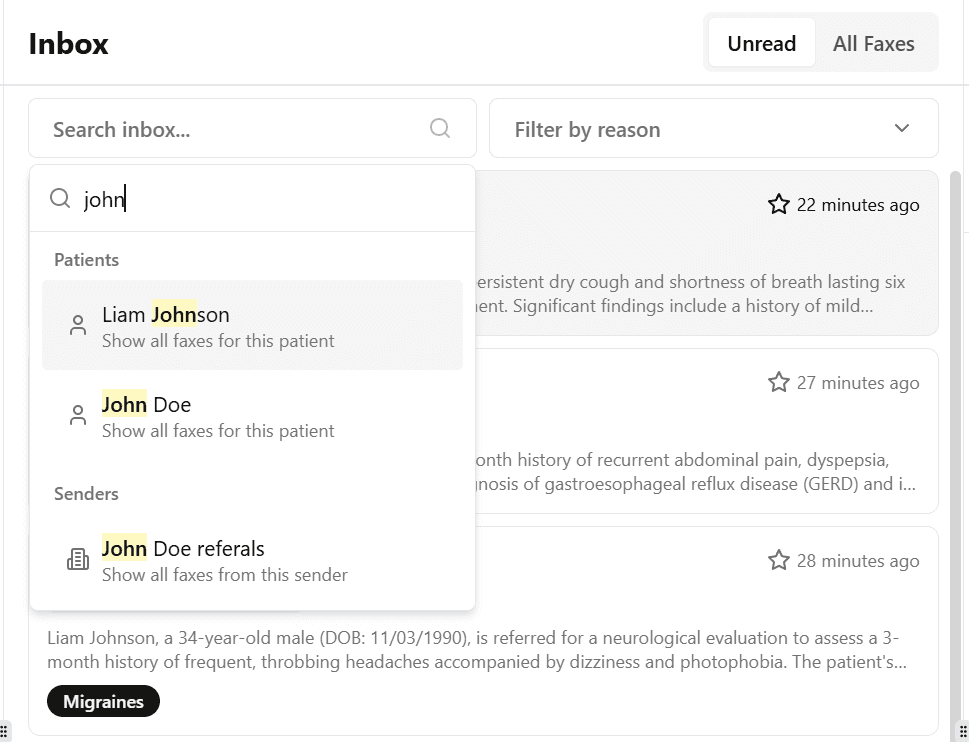The image size is (969, 742).
Task: Click the building icon for John Doe referals
Action: [x=78, y=560]
